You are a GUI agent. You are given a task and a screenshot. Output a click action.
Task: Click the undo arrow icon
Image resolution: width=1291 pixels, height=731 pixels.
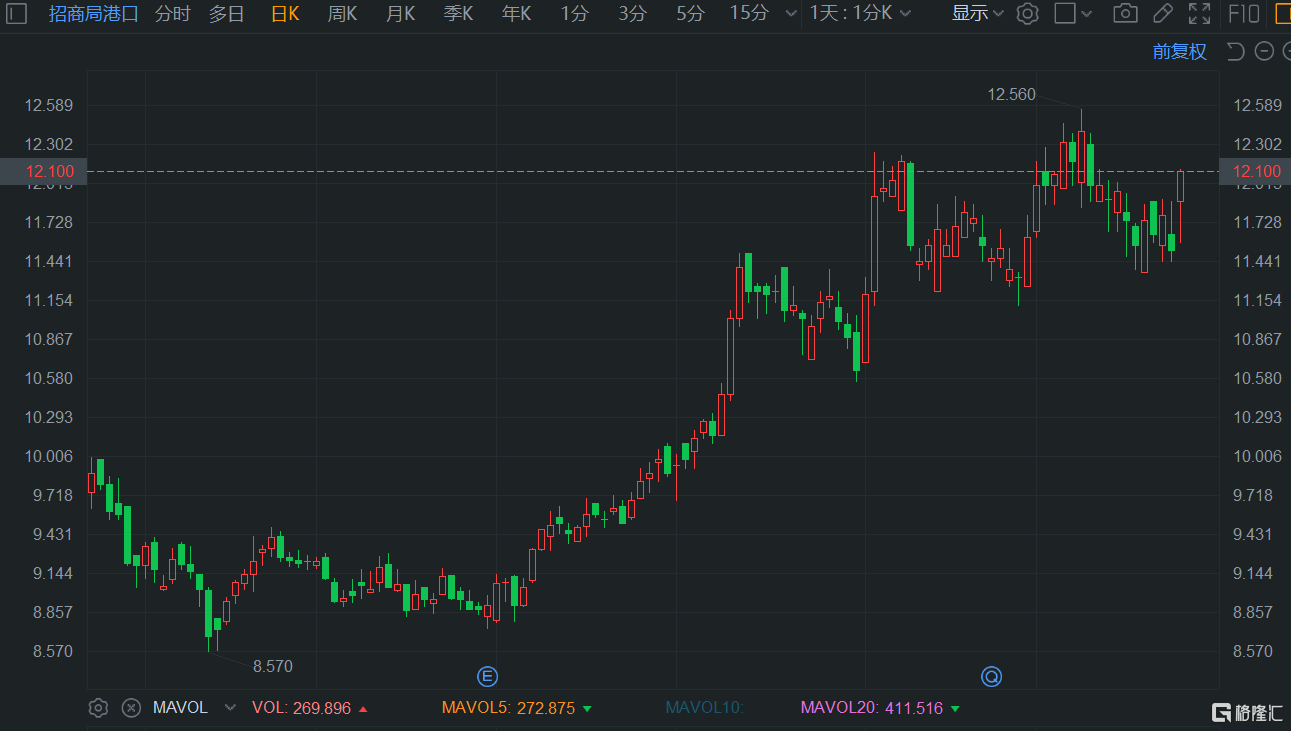click(1235, 52)
